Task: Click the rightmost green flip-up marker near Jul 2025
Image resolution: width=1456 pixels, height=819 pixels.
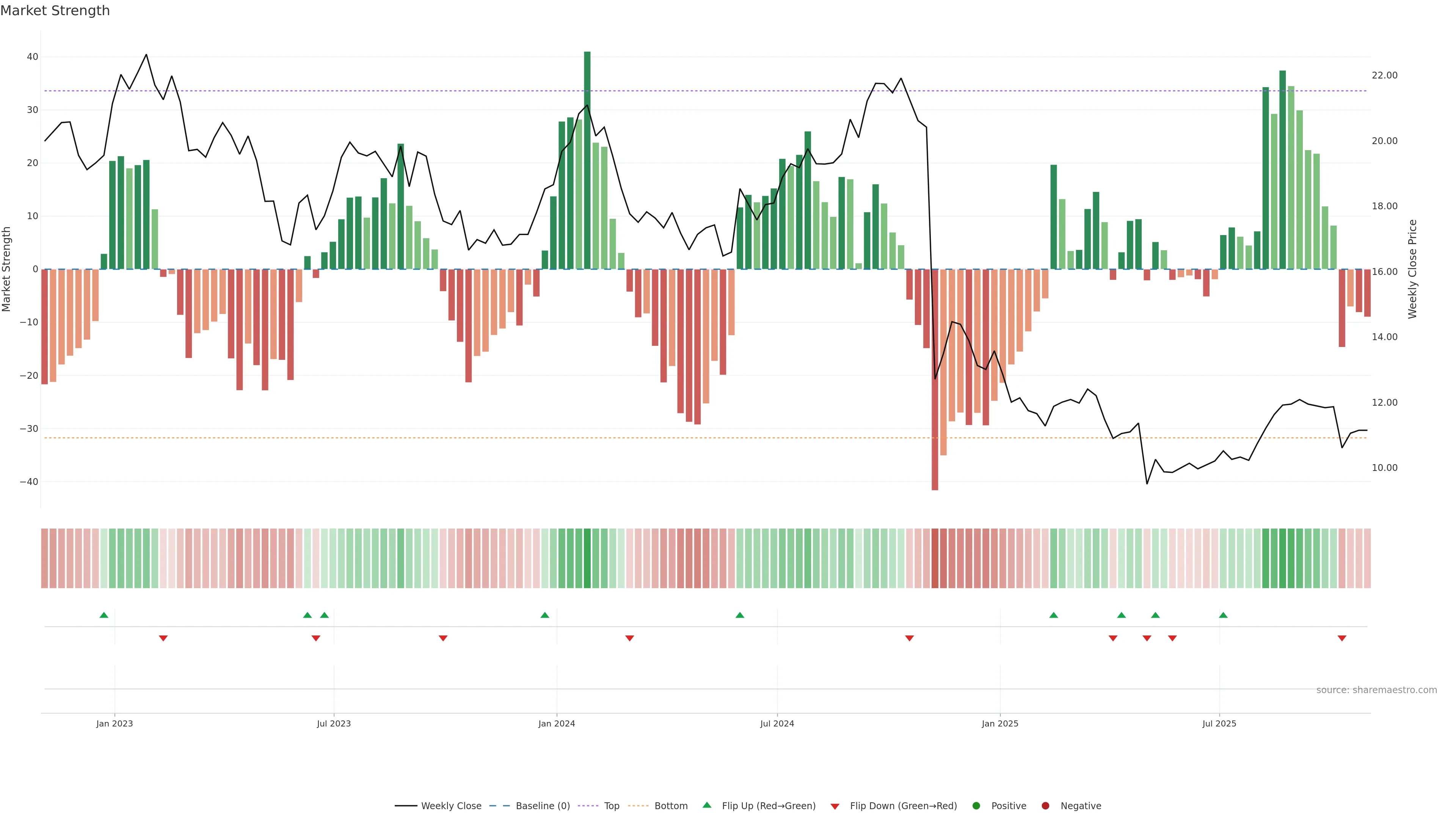Action: pyautogui.click(x=1223, y=615)
